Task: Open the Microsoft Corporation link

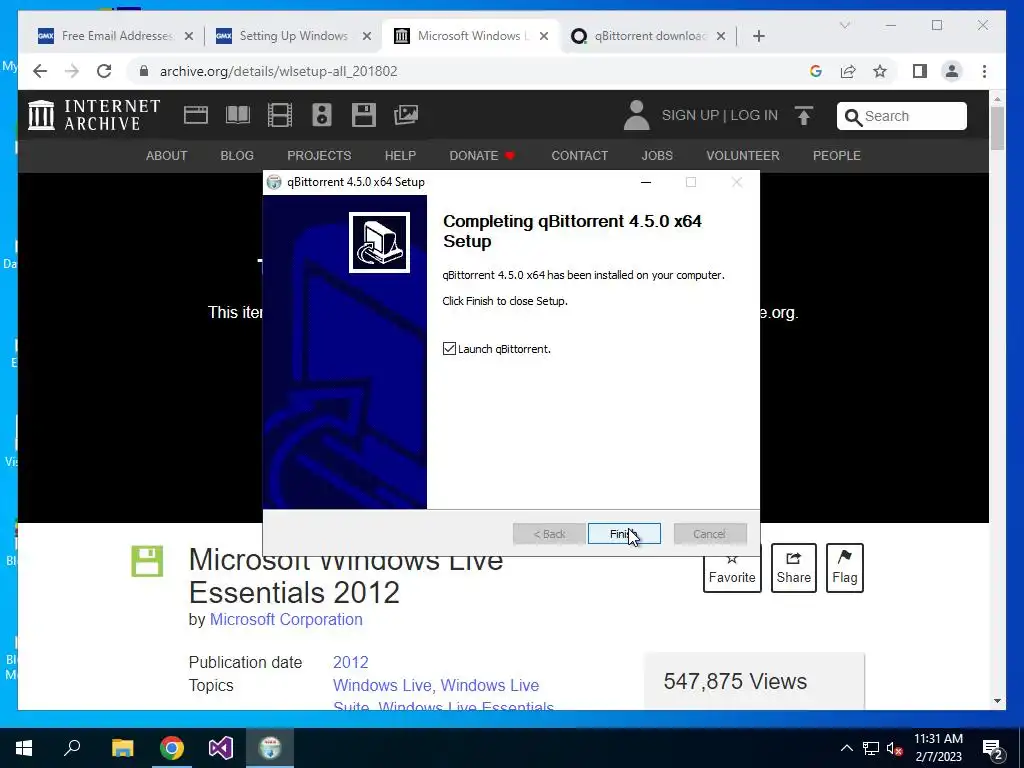Action: pyautogui.click(x=286, y=619)
